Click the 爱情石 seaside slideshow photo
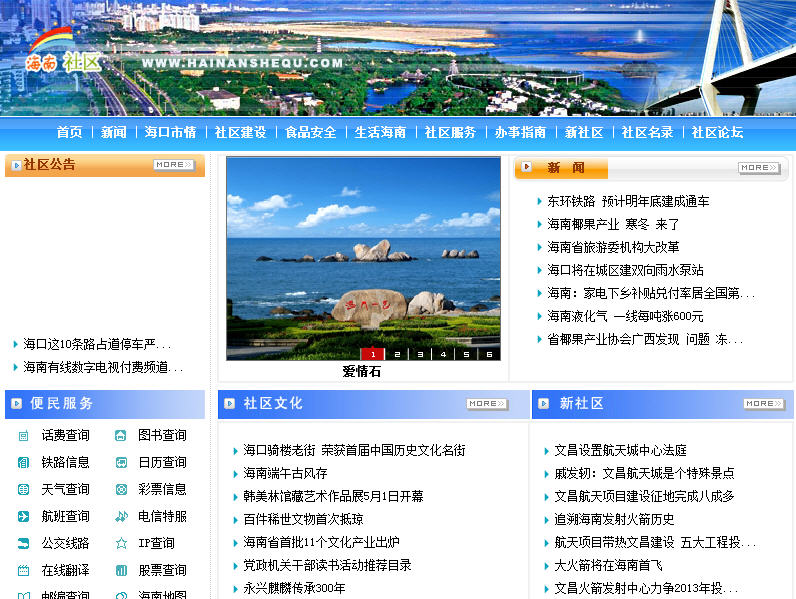Viewport: 796px width, 599px height. coord(363,255)
